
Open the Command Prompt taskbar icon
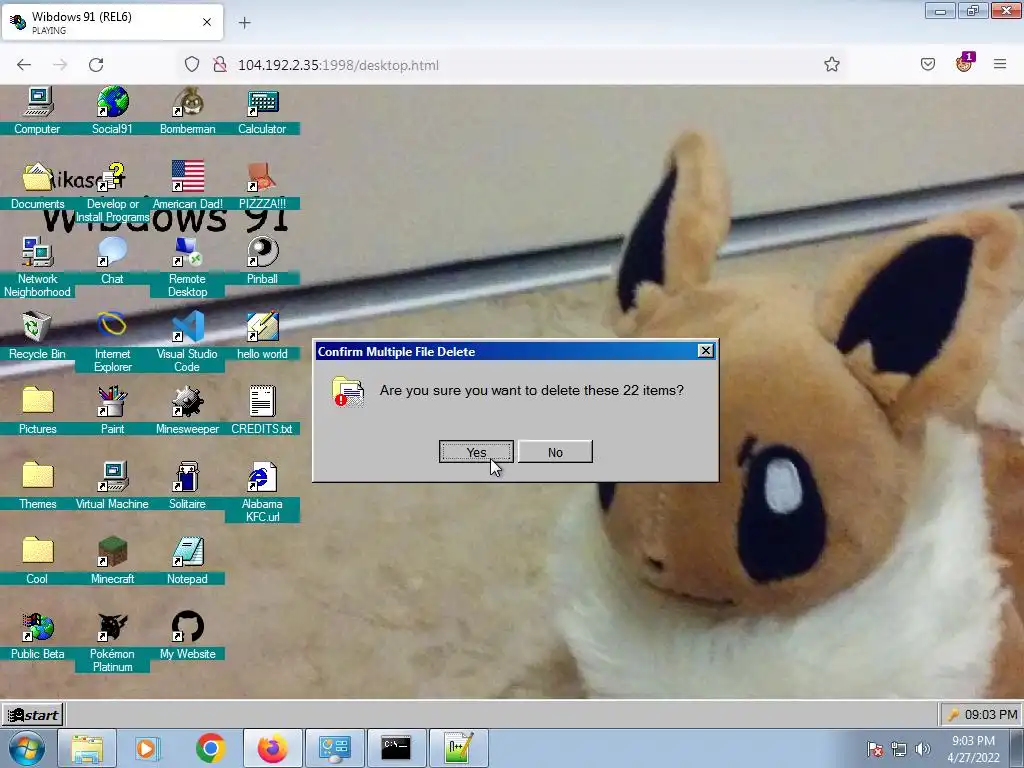coord(396,748)
